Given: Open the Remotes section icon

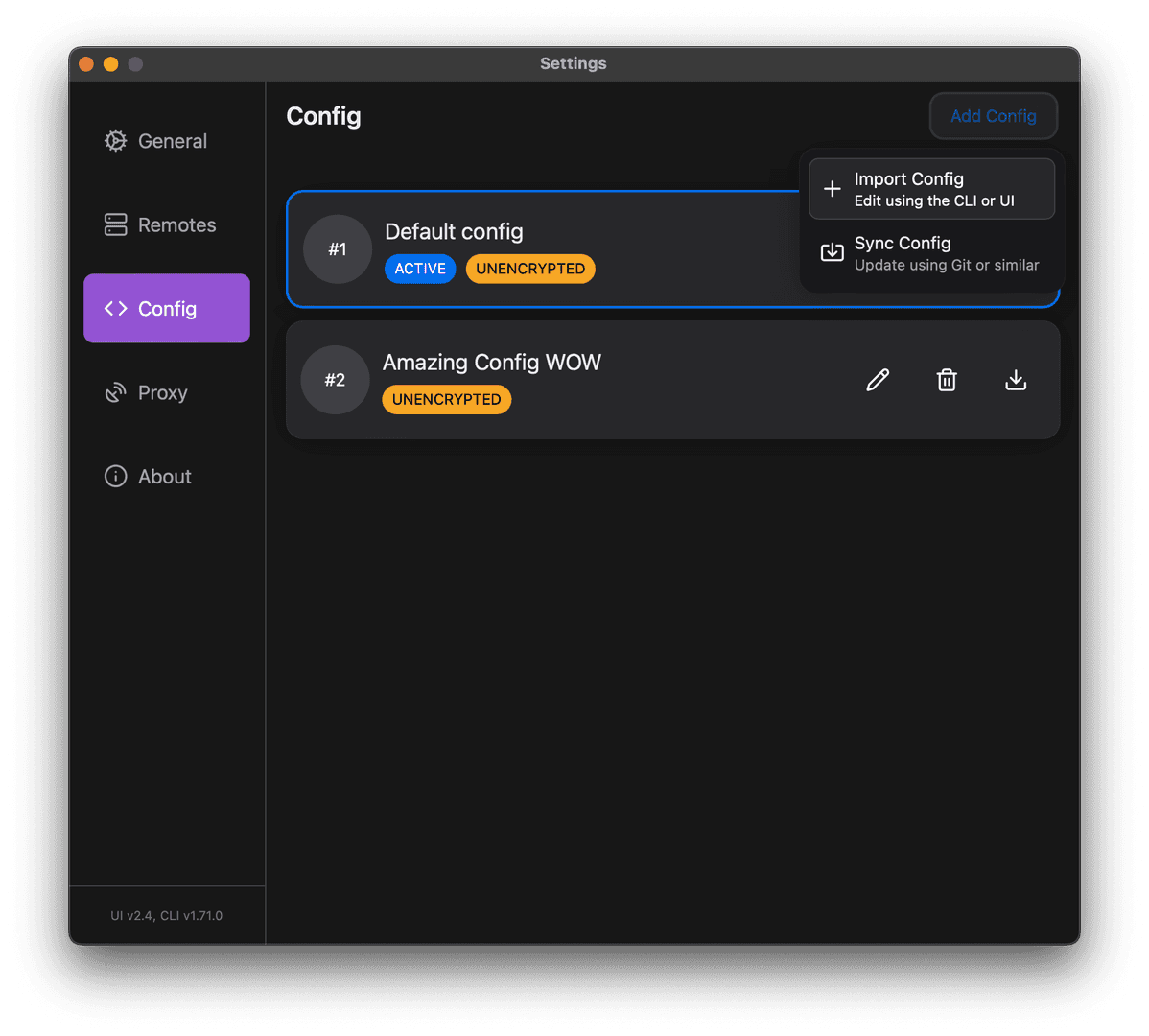Looking at the screenshot, I should pos(115,224).
